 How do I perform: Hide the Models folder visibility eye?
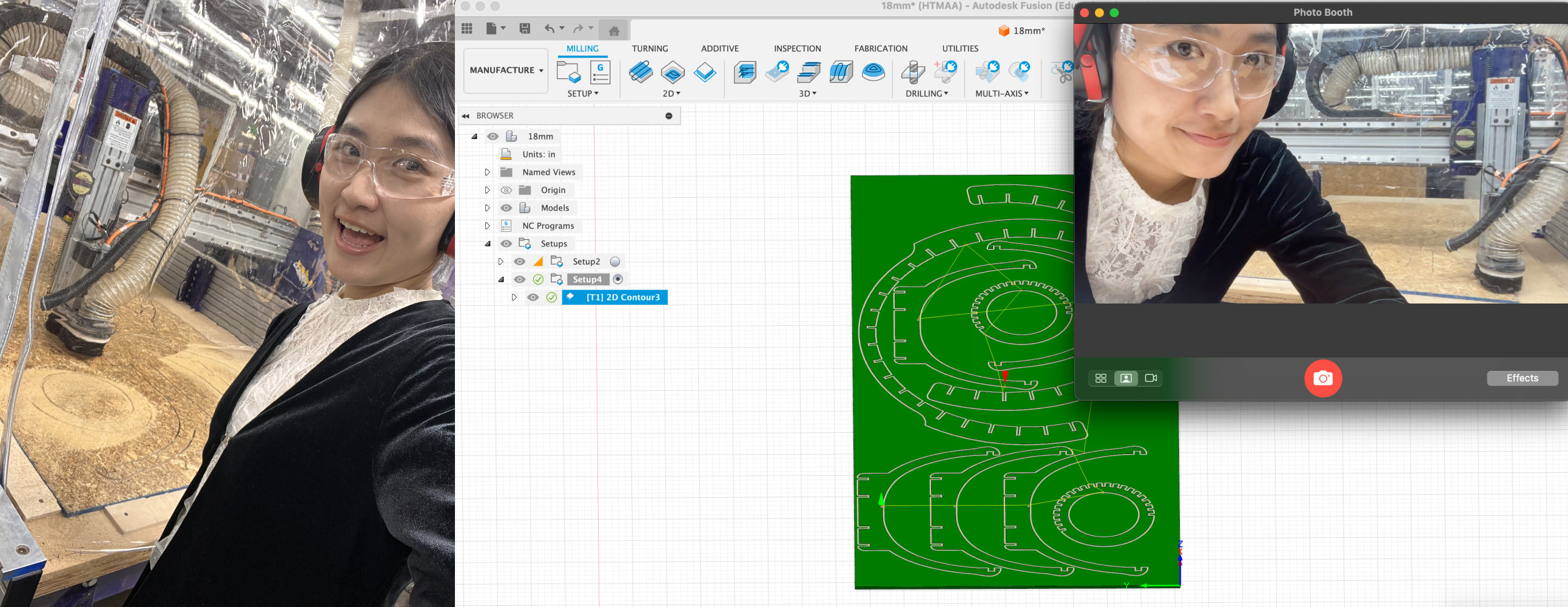(x=506, y=208)
